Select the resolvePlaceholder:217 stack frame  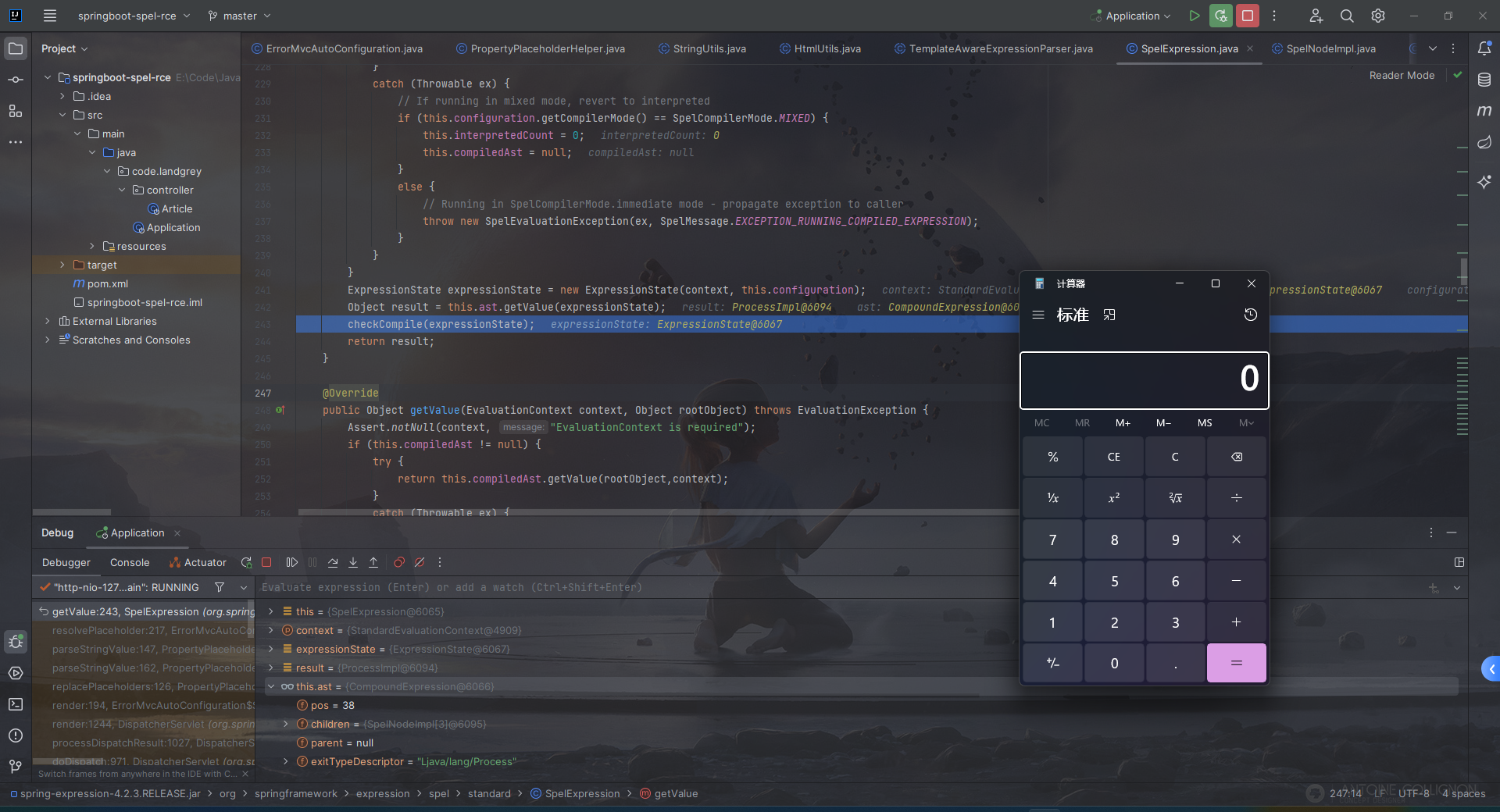(x=152, y=630)
